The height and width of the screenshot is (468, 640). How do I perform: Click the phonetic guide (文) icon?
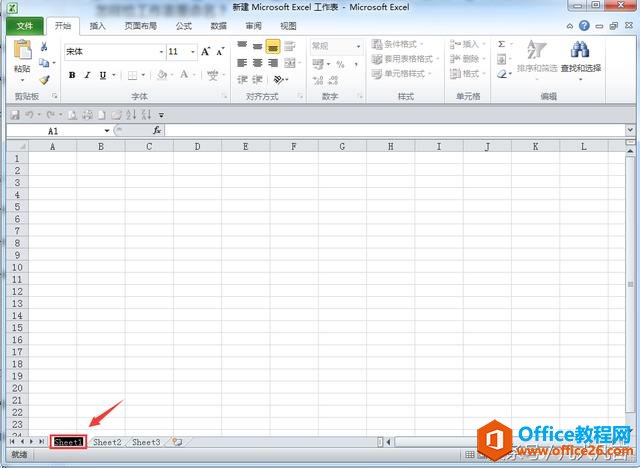[x=213, y=75]
